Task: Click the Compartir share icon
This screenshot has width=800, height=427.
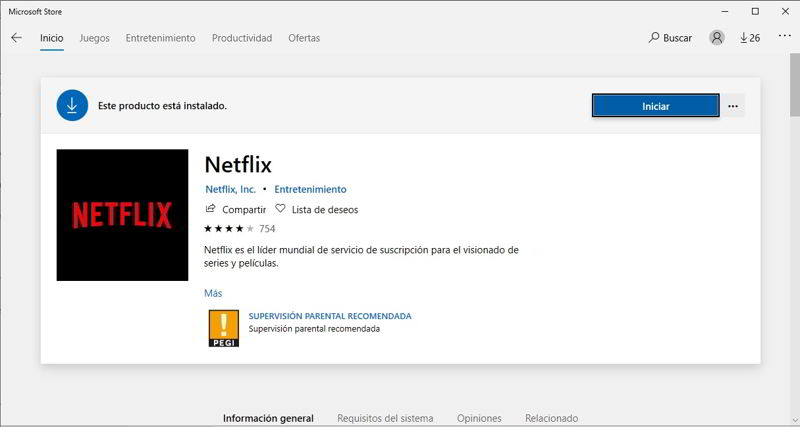Action: (210, 209)
